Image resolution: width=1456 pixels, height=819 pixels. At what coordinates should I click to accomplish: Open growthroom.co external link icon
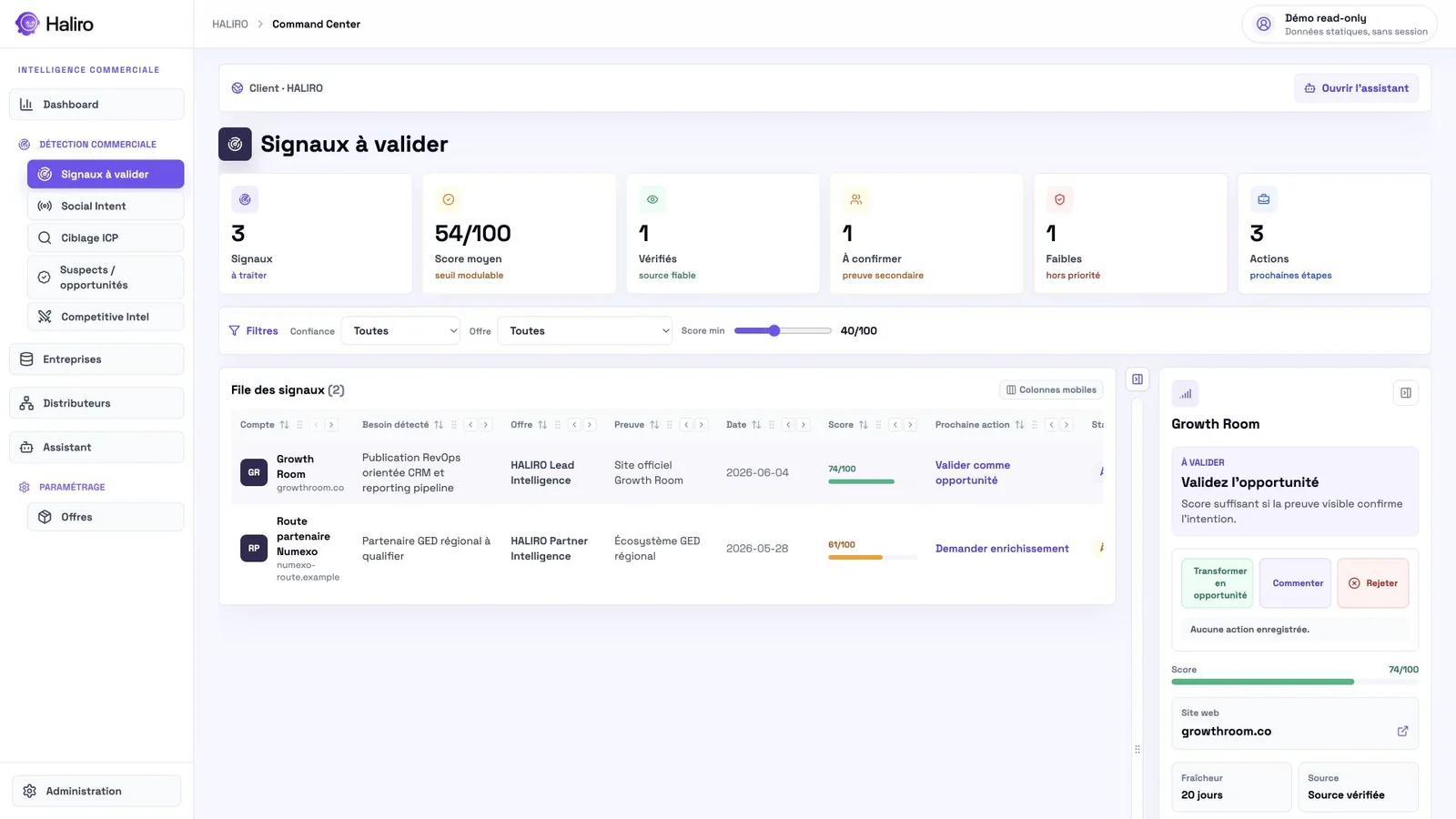tap(1402, 732)
